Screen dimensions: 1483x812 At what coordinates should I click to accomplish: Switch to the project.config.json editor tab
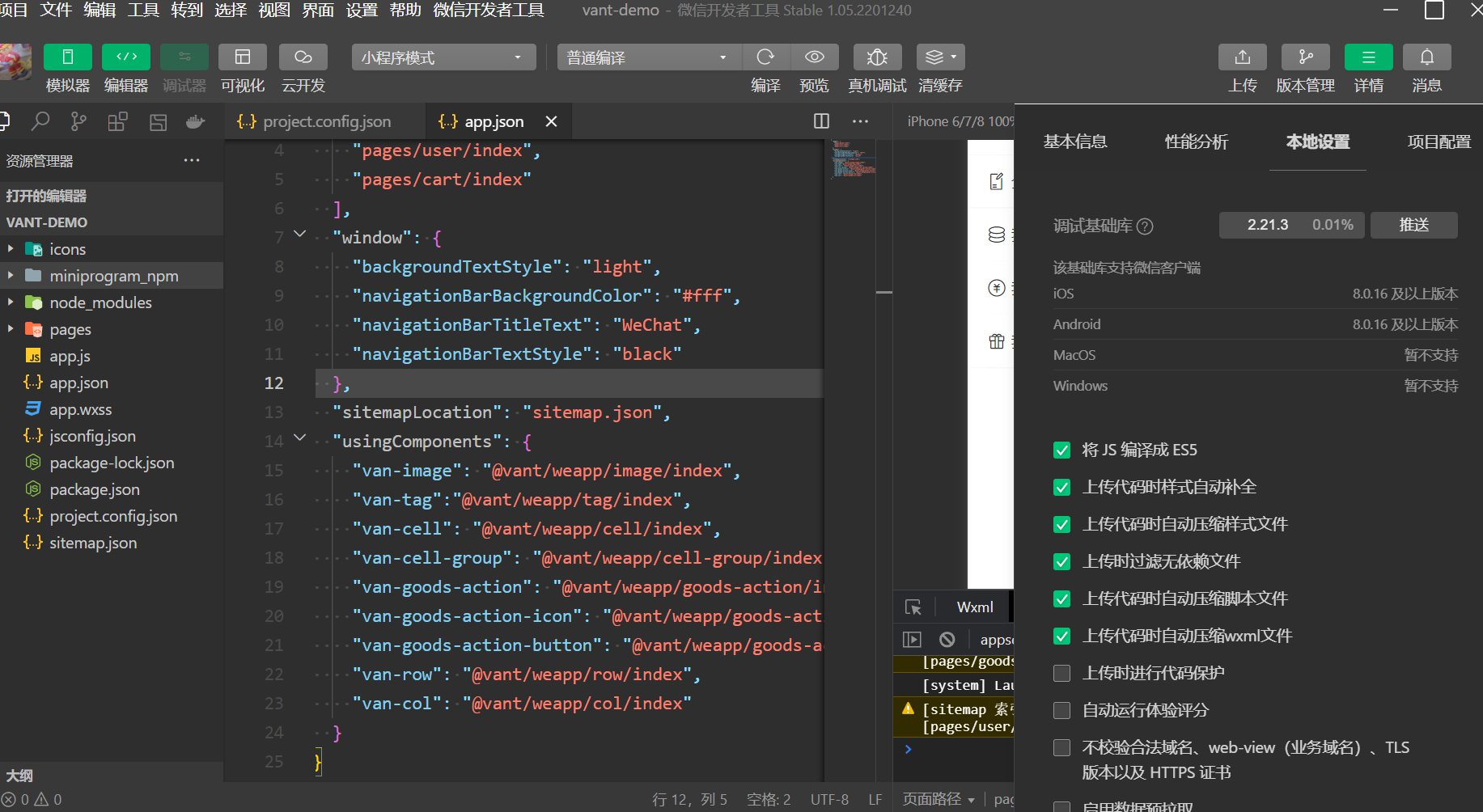pyautogui.click(x=325, y=121)
